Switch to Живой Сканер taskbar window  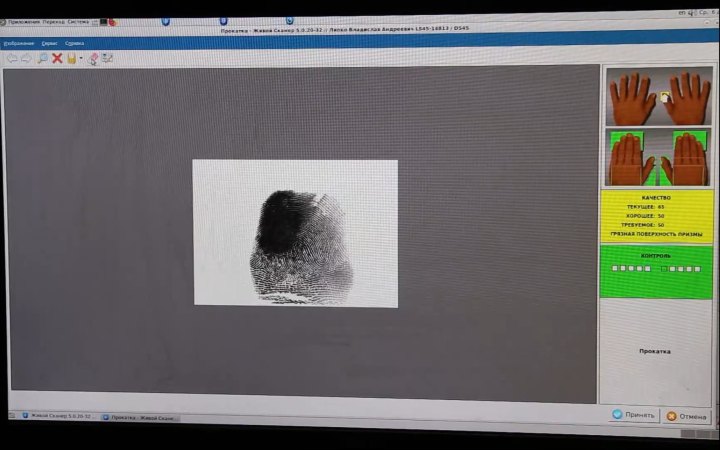coord(55,416)
